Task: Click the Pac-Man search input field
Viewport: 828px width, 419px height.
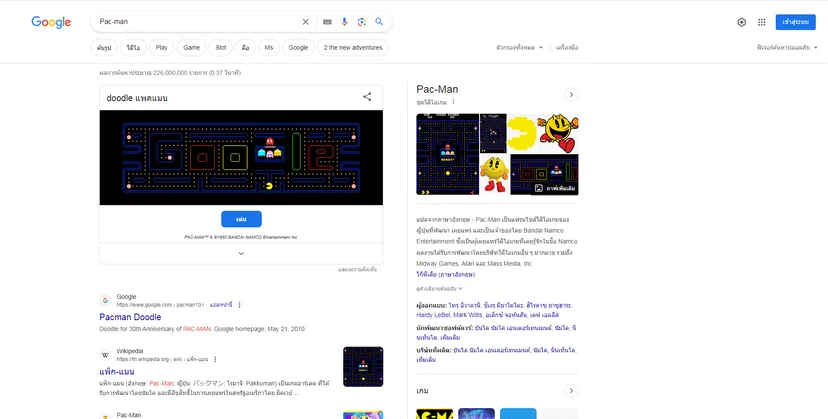Action: [x=198, y=22]
